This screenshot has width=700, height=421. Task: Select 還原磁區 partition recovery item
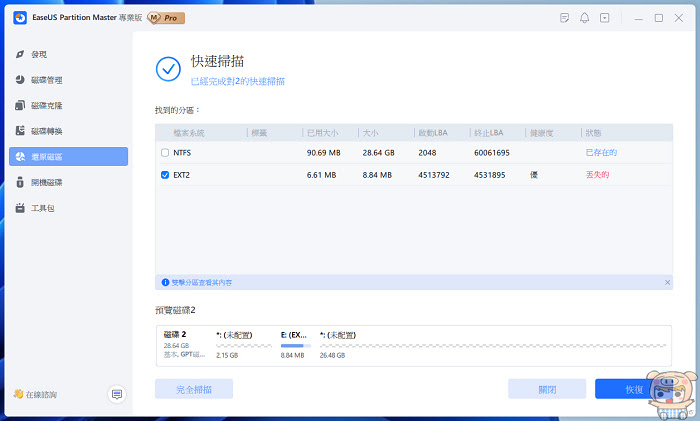point(68,157)
